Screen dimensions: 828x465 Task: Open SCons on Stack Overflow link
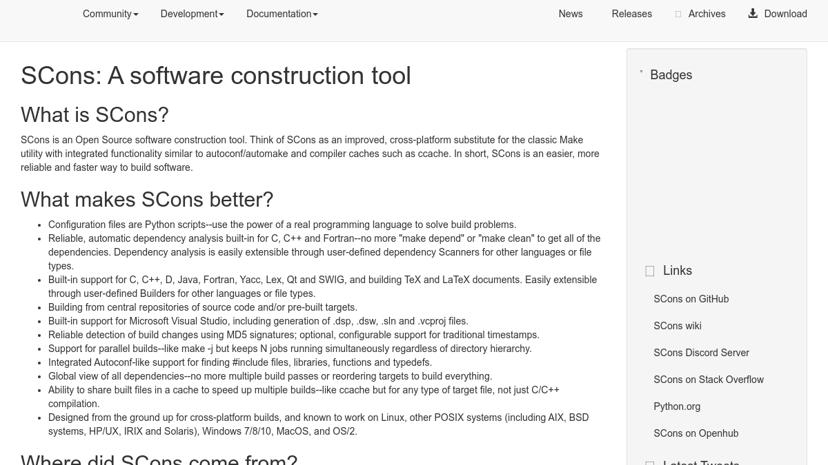[x=708, y=379]
